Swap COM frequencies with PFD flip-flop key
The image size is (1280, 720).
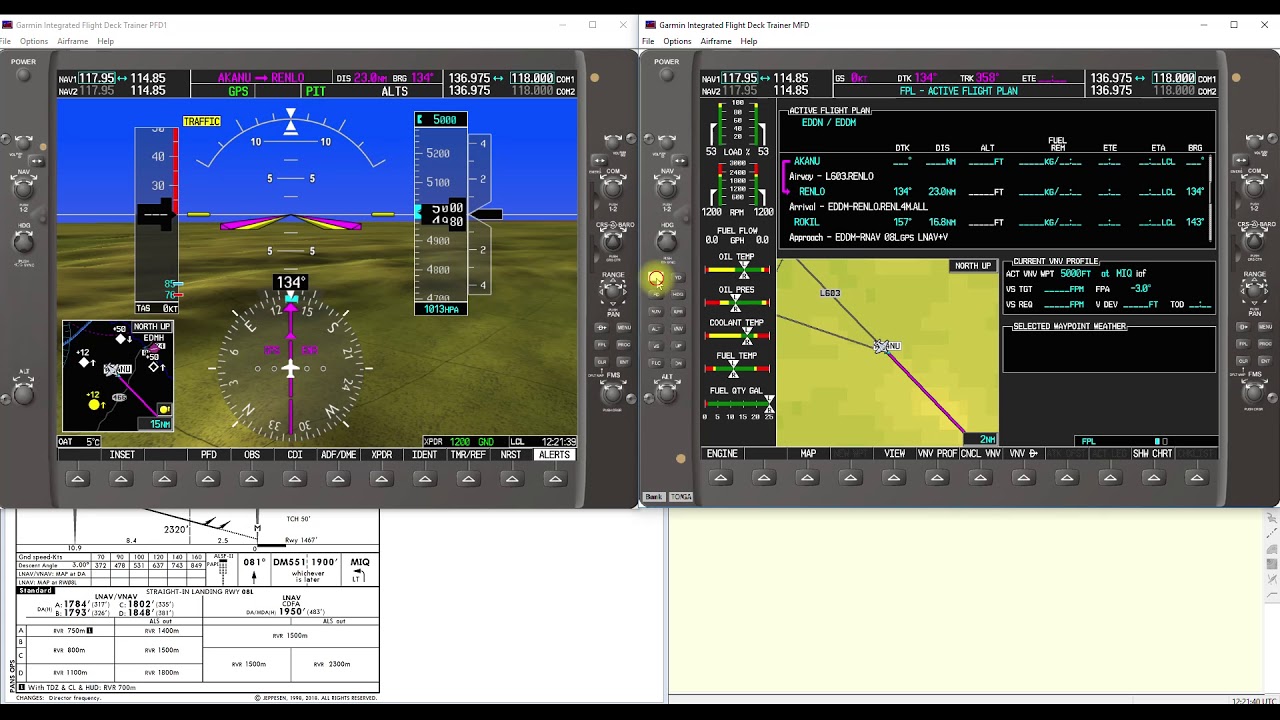point(600,160)
